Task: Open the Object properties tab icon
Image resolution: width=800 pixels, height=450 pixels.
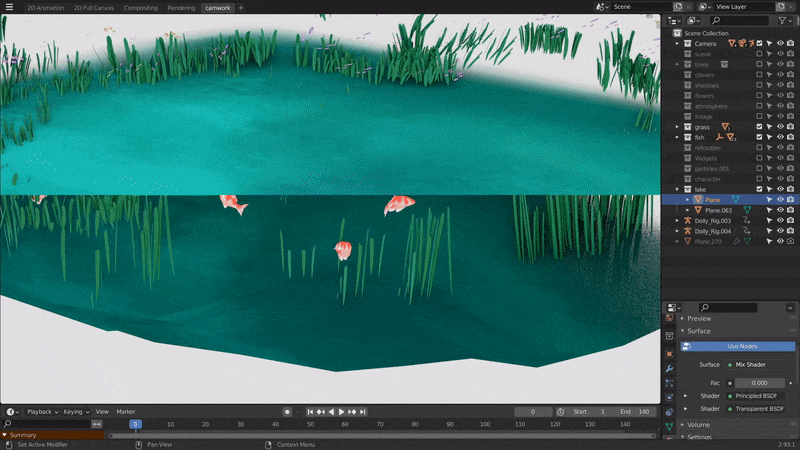Action: coord(669,353)
